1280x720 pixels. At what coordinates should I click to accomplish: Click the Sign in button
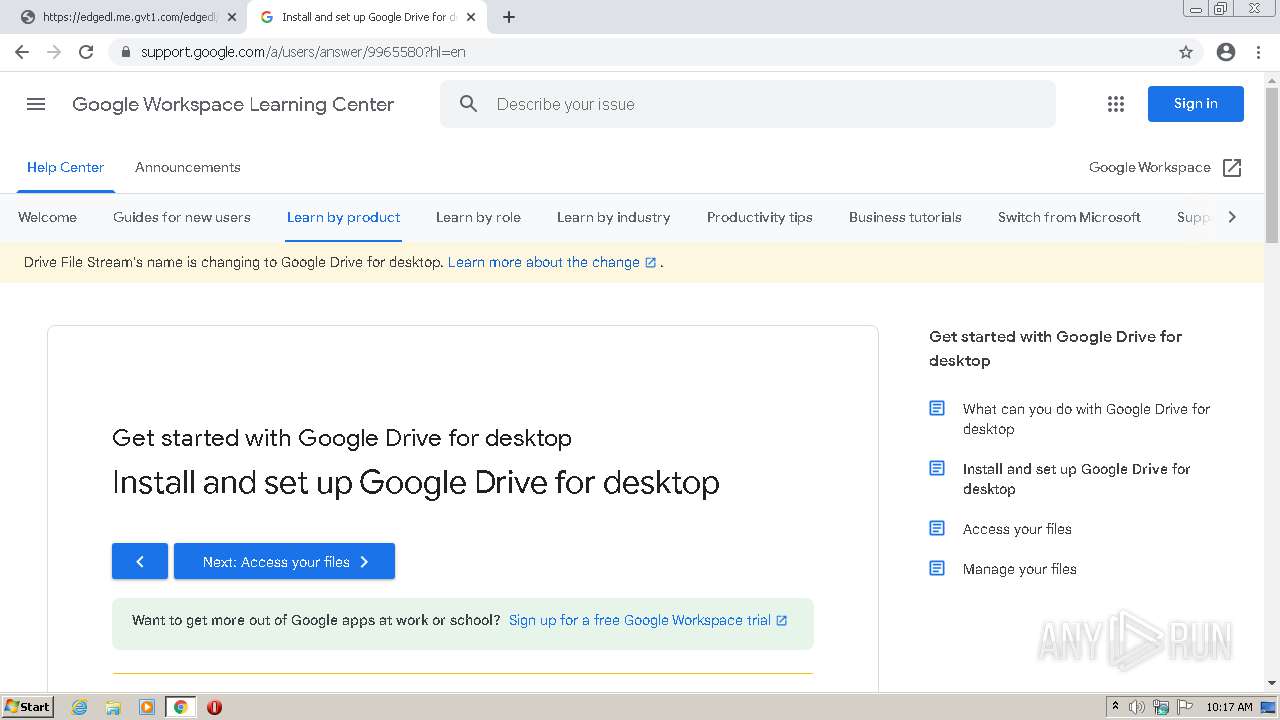tap(1195, 104)
